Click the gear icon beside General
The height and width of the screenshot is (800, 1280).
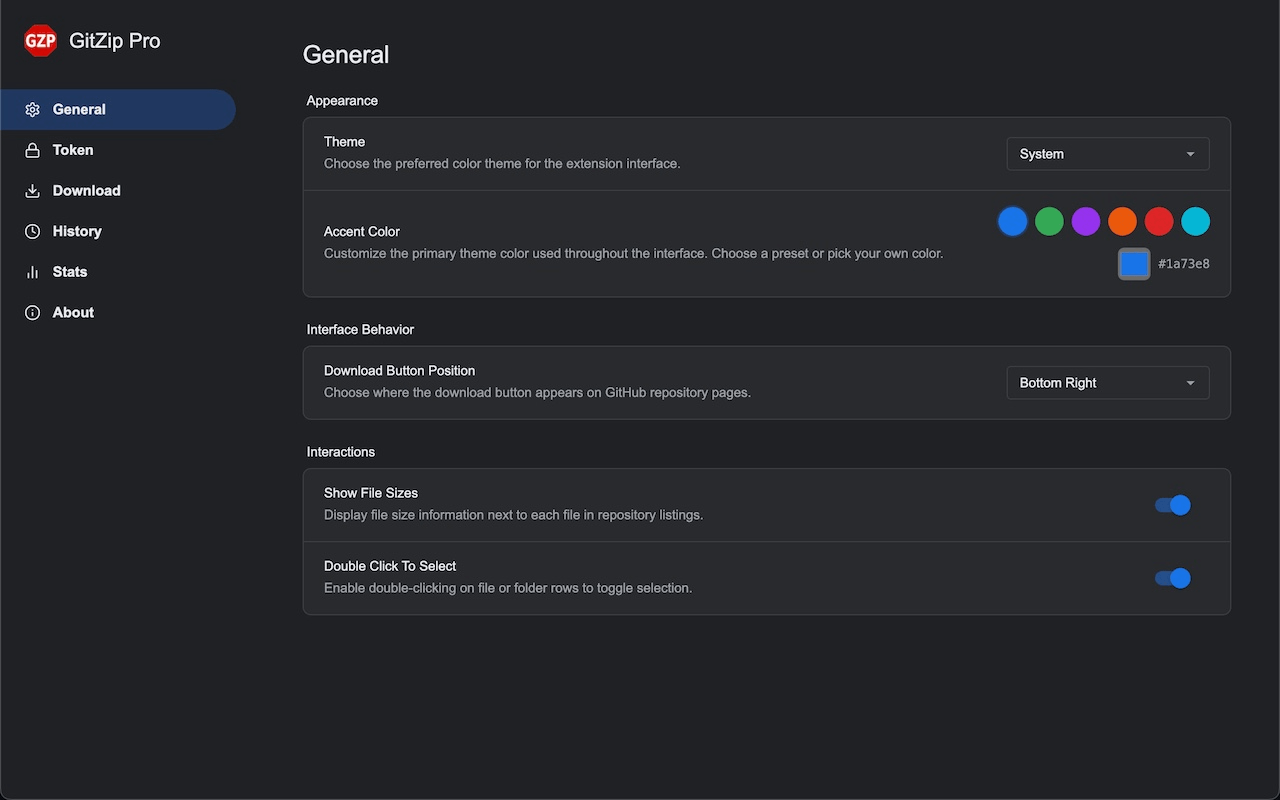[x=33, y=110]
